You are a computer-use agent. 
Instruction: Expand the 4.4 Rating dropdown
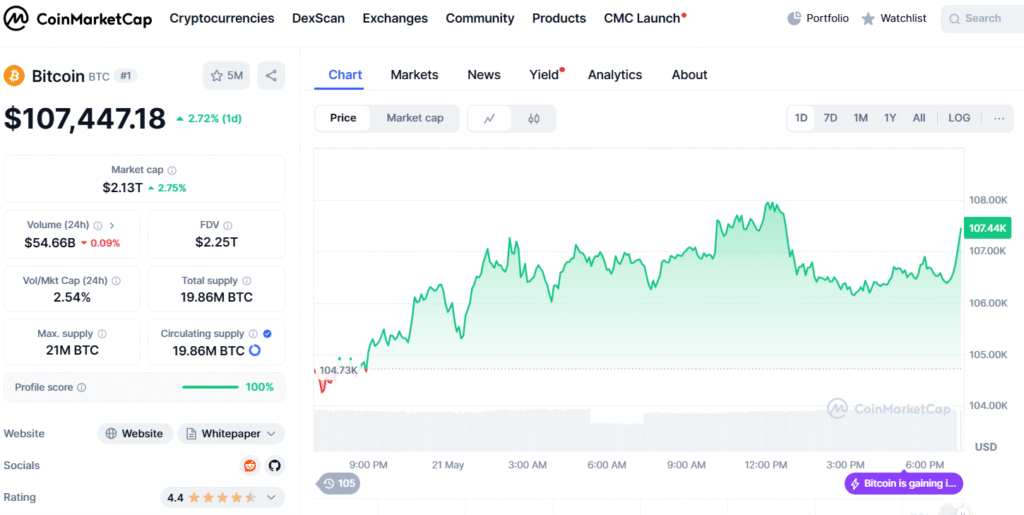point(223,497)
